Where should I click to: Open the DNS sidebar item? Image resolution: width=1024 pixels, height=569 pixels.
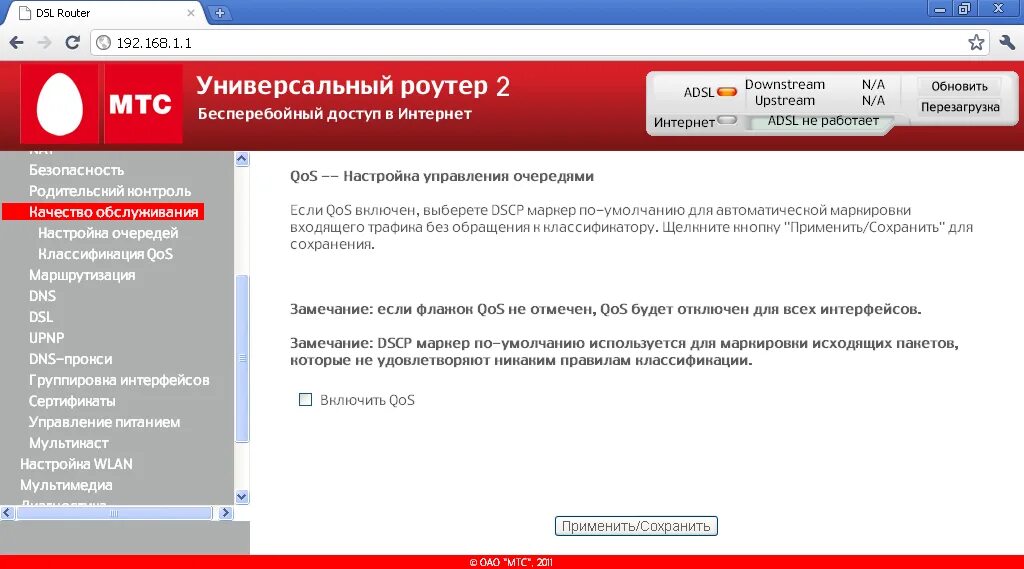(42, 296)
